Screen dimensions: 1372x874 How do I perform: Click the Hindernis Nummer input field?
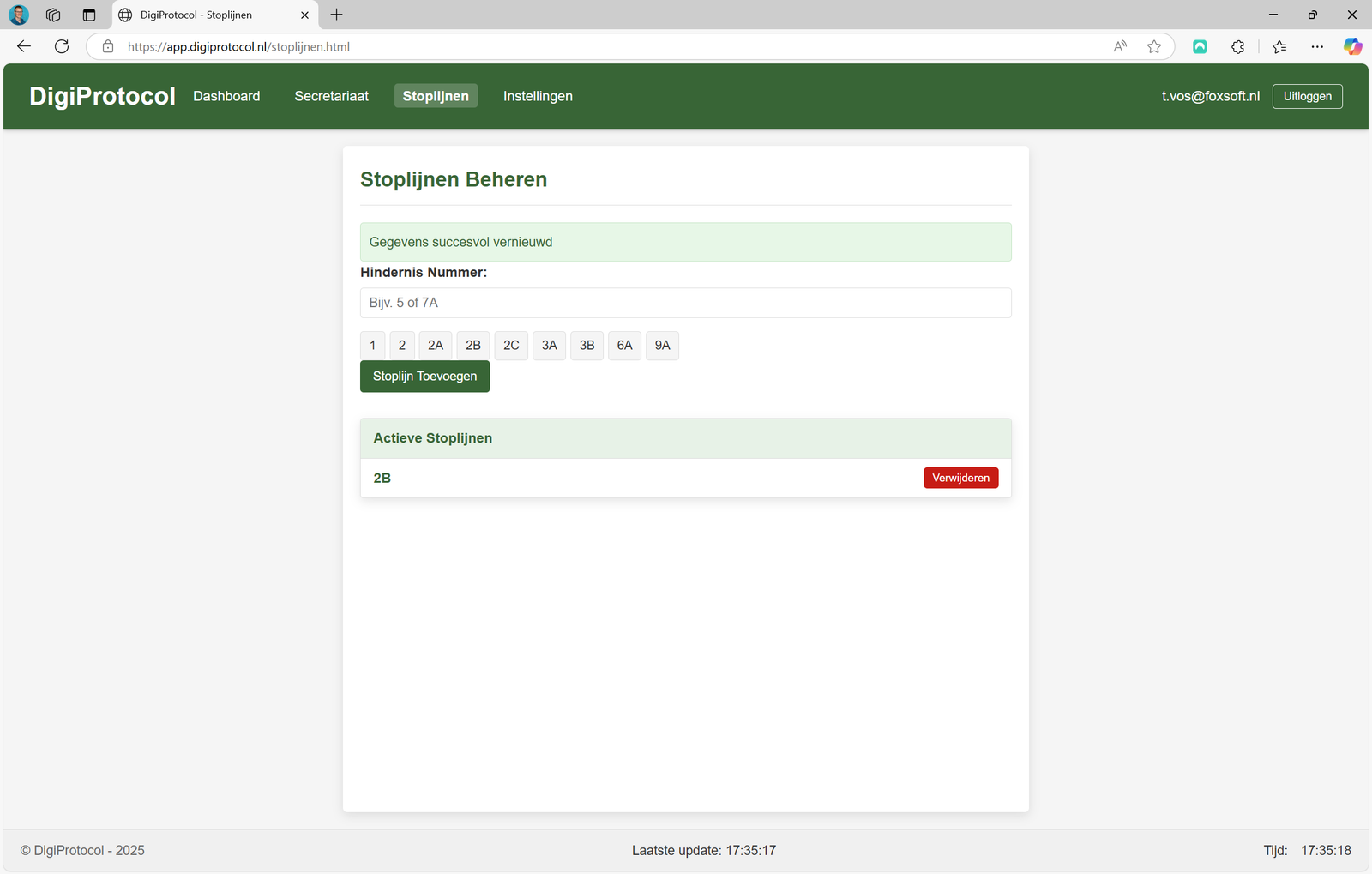click(685, 303)
